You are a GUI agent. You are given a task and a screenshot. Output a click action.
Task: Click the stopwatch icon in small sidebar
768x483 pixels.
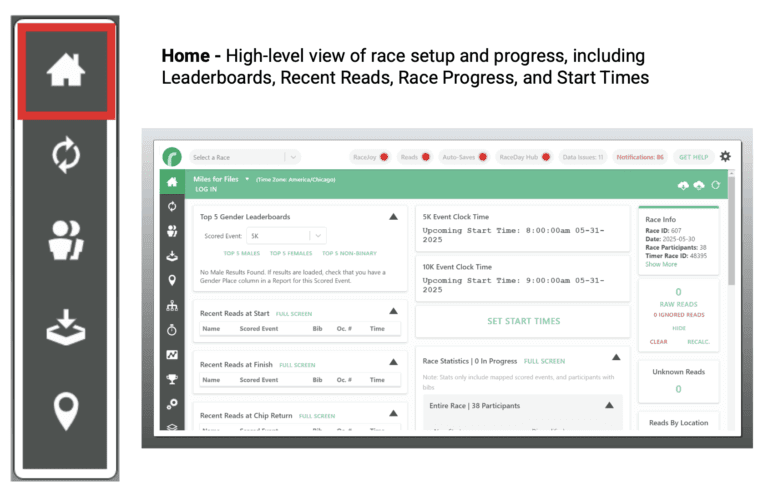point(172,330)
